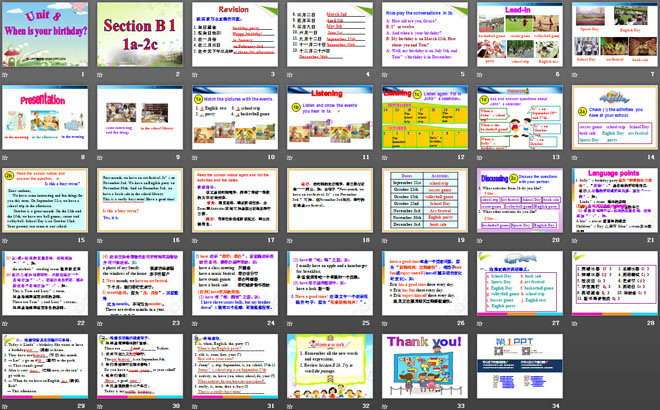Click the animation star icon under slide 19
This screenshot has height=410, width=660.
pos(385,240)
